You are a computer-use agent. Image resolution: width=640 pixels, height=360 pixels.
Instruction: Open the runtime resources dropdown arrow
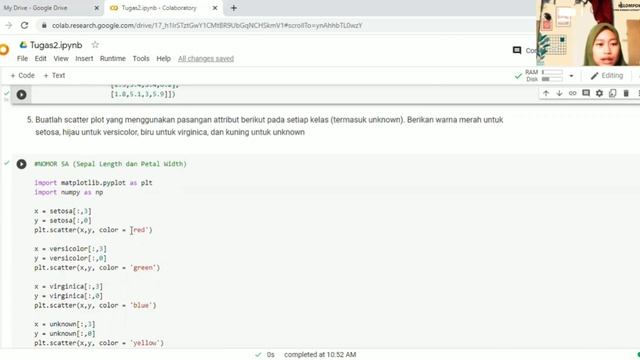tap(571, 76)
